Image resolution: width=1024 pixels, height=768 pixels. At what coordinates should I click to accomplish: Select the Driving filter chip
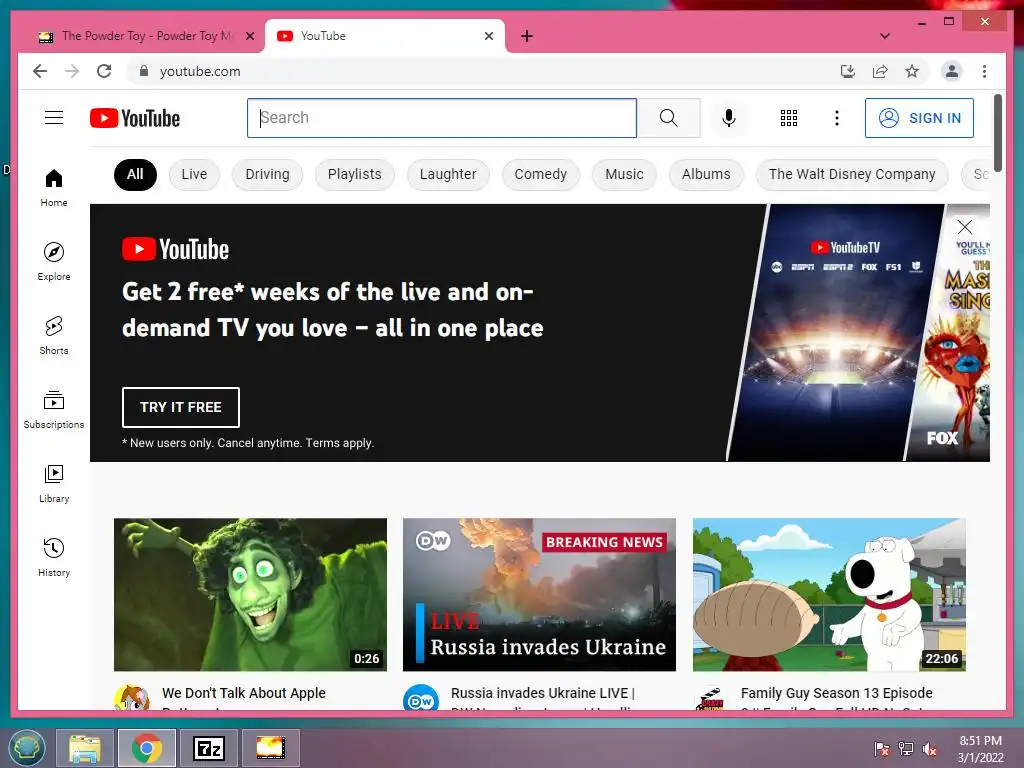point(267,174)
